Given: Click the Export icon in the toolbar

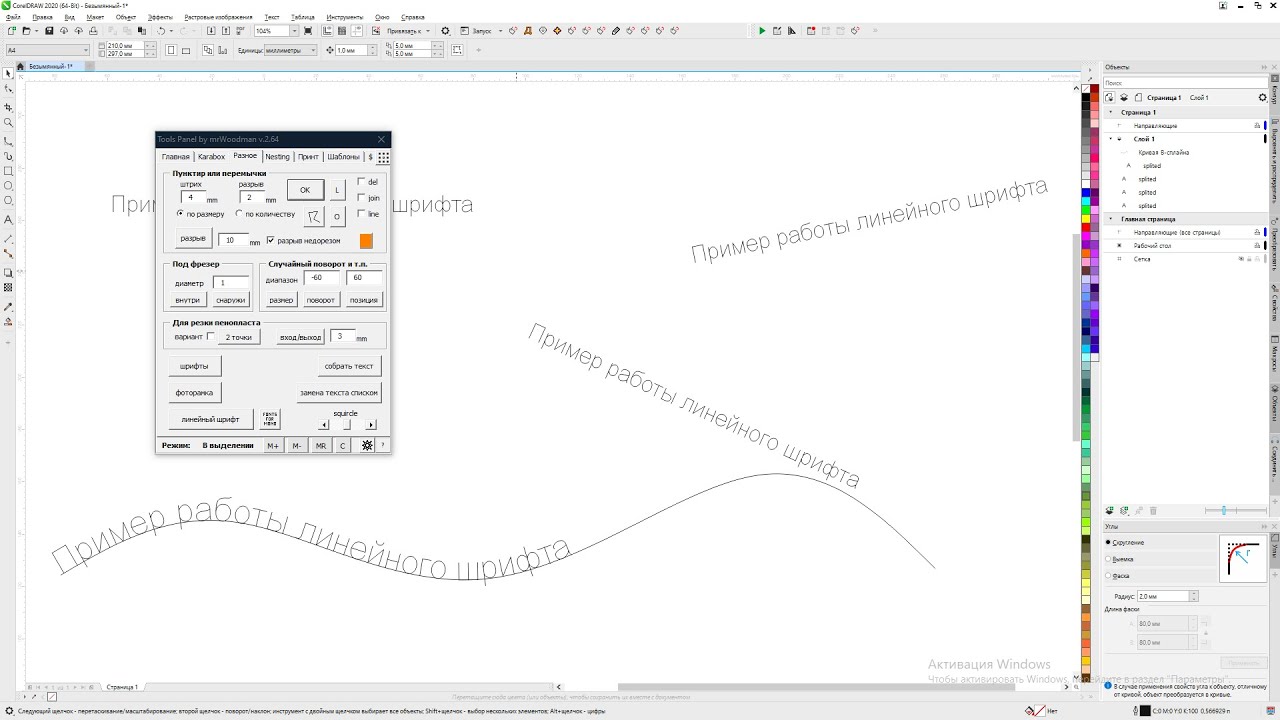Looking at the screenshot, I should (x=225, y=31).
